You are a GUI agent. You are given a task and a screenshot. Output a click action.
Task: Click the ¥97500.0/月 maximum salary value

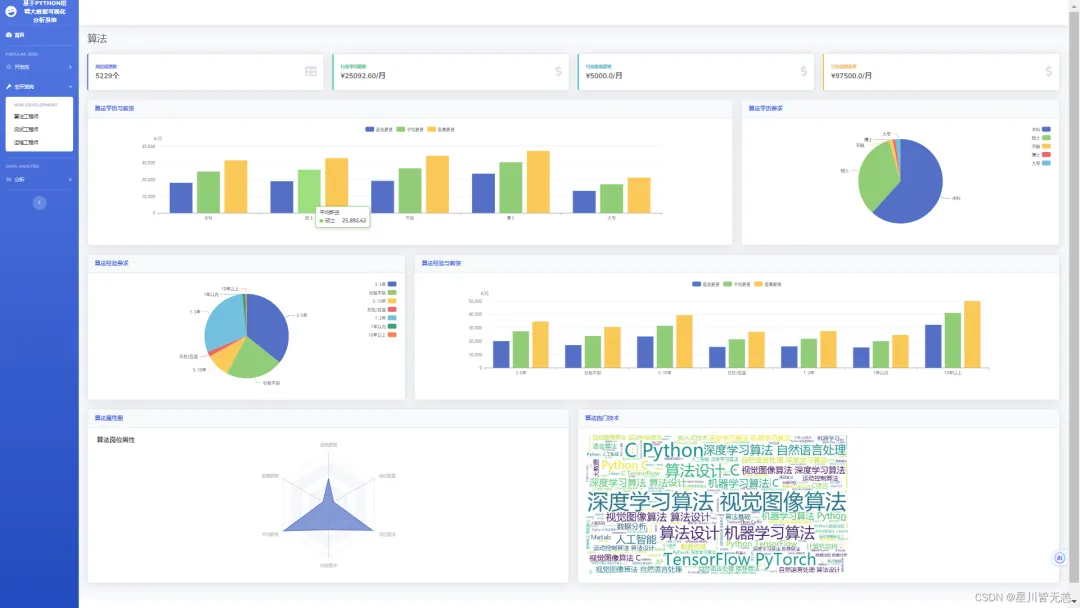[x=851, y=76]
